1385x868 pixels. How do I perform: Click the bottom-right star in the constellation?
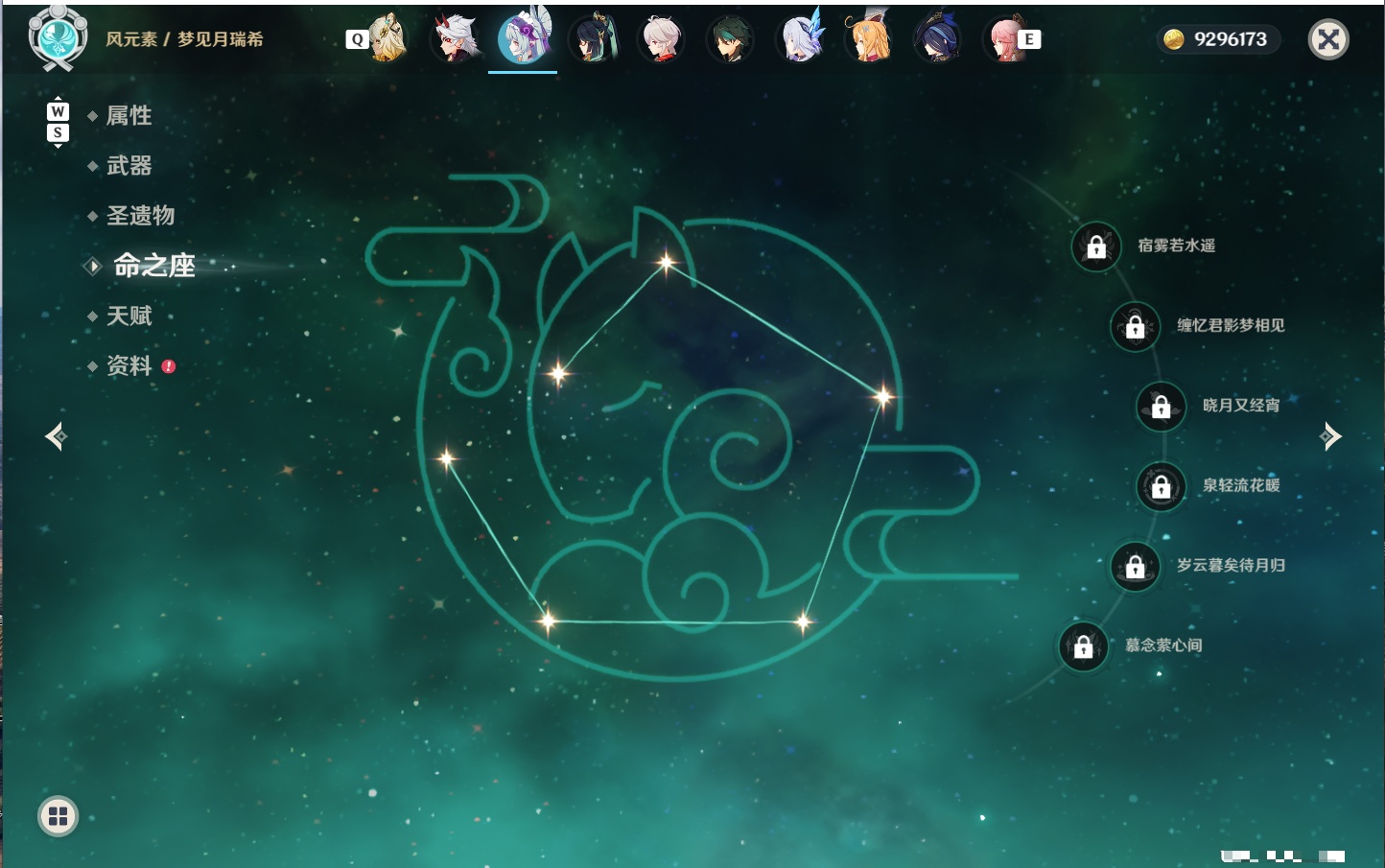coord(803,622)
